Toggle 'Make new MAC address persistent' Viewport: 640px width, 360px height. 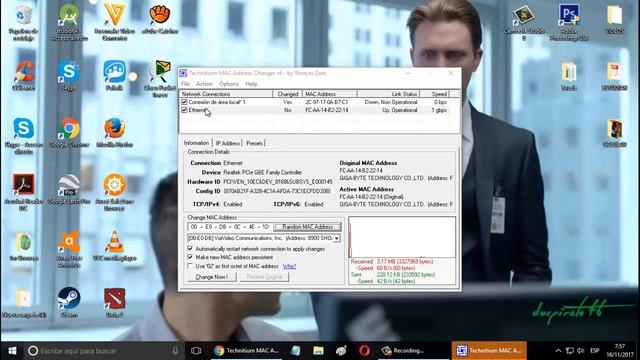pyautogui.click(x=190, y=257)
